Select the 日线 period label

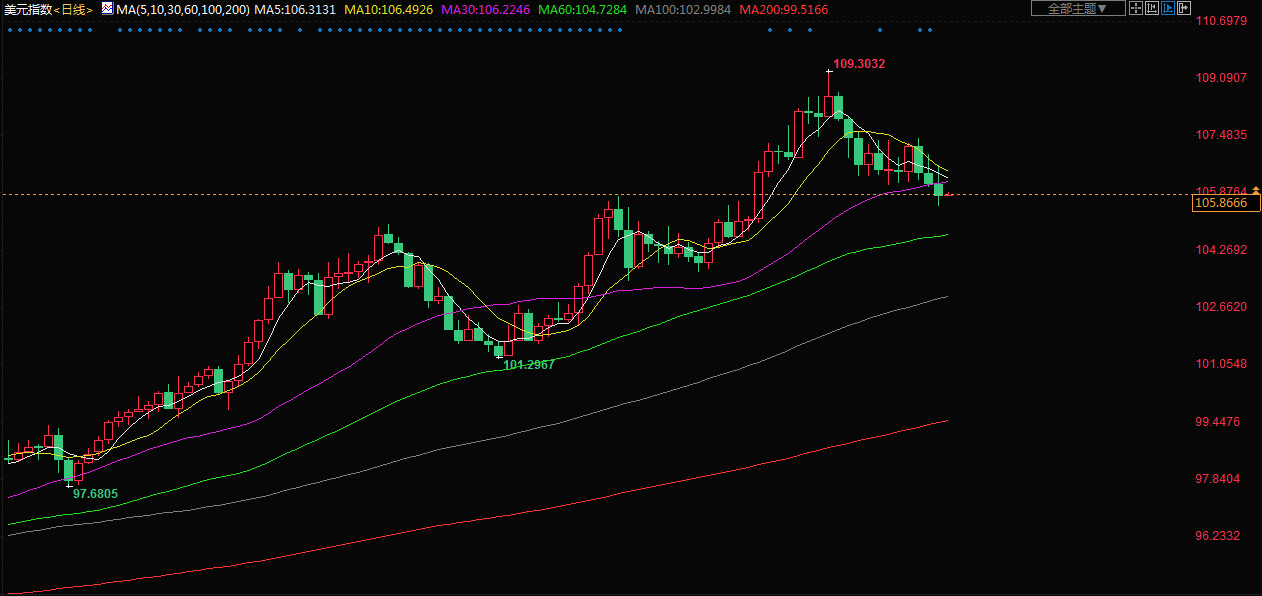coord(71,9)
